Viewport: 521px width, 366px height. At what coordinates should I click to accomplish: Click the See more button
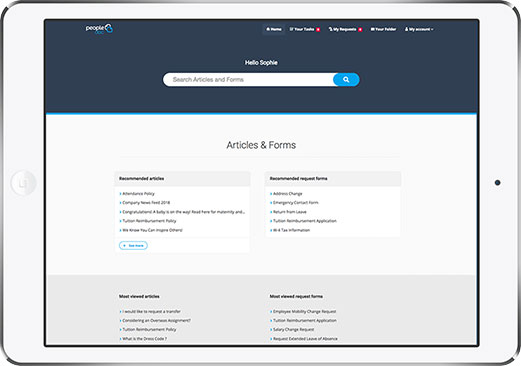point(133,246)
